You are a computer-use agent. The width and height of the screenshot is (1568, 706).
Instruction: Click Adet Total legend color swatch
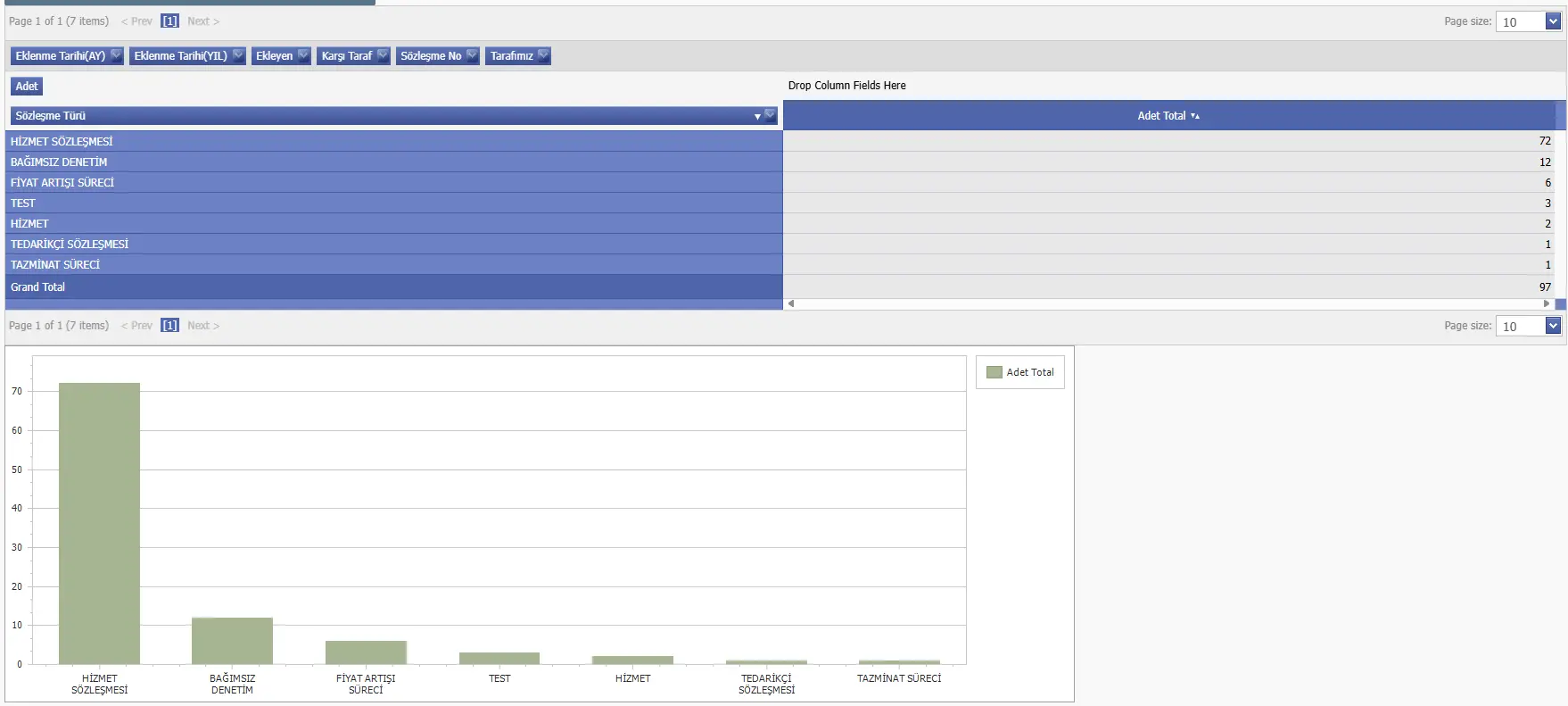point(994,372)
